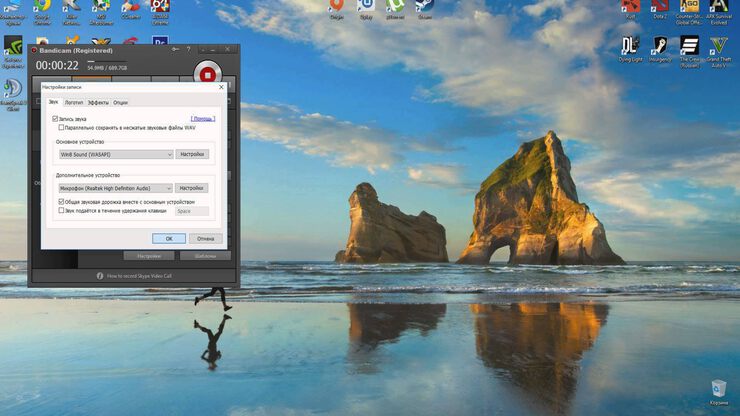Click the Bandicam disk usage progress bar
Screen dimensions: 740x416
click(x=107, y=61)
